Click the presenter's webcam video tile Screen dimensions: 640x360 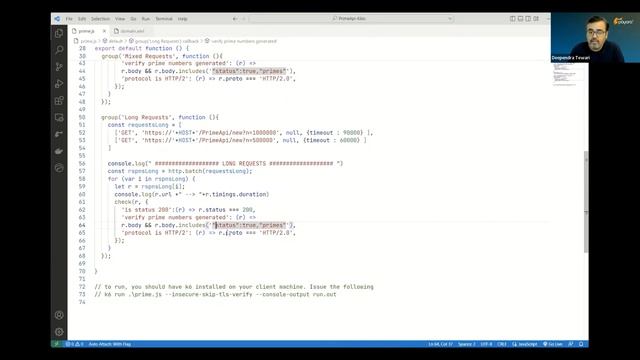(595, 37)
